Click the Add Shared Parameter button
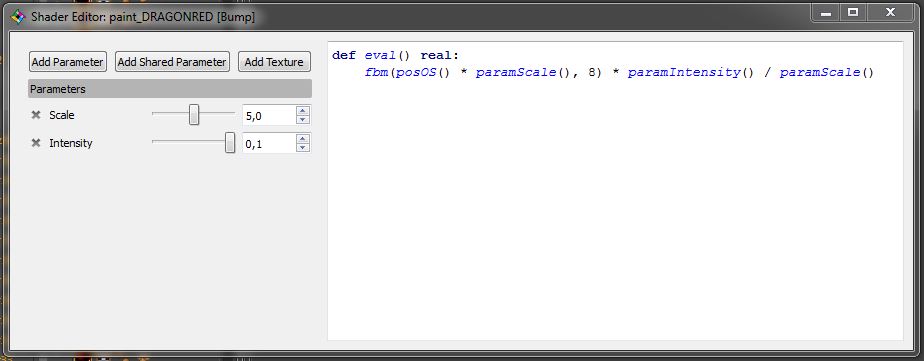The height and width of the screenshot is (361, 924). tap(172, 62)
